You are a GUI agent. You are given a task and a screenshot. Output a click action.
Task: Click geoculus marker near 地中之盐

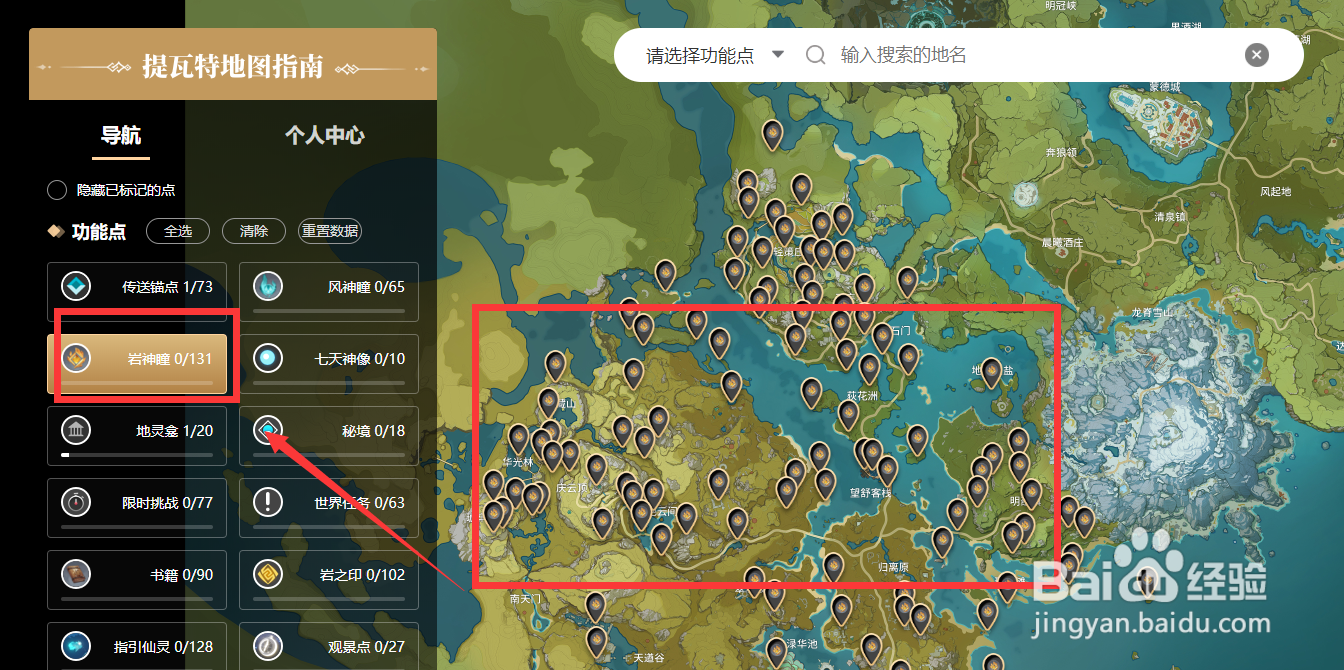click(991, 373)
